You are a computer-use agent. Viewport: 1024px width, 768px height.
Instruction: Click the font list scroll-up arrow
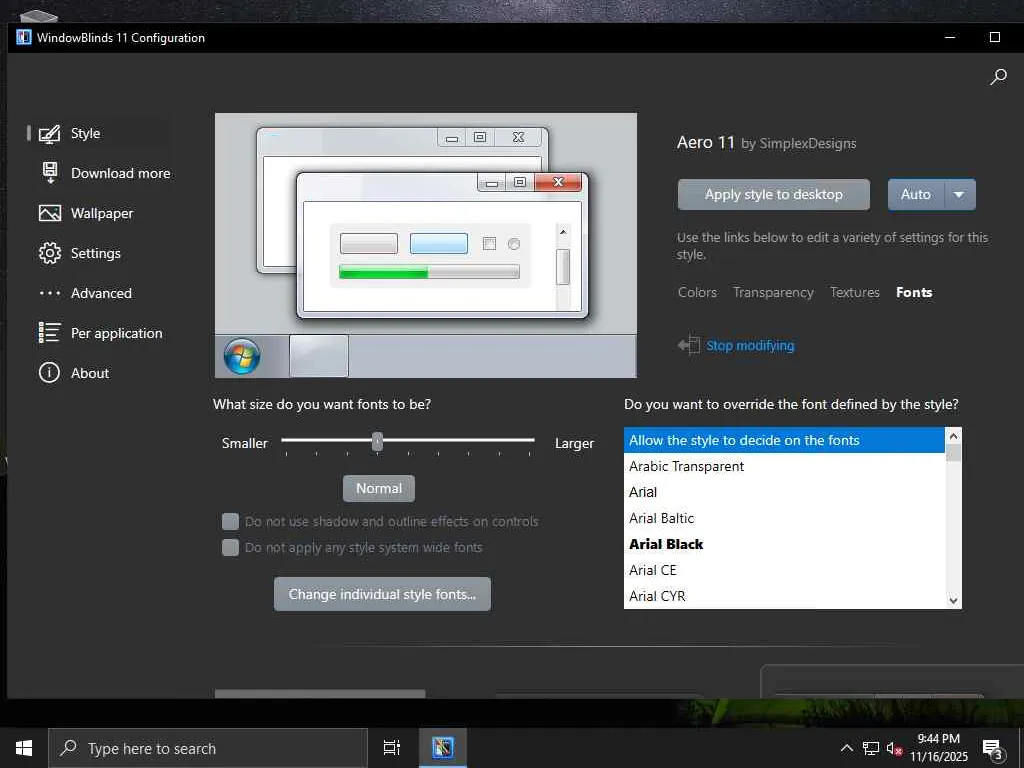[953, 436]
